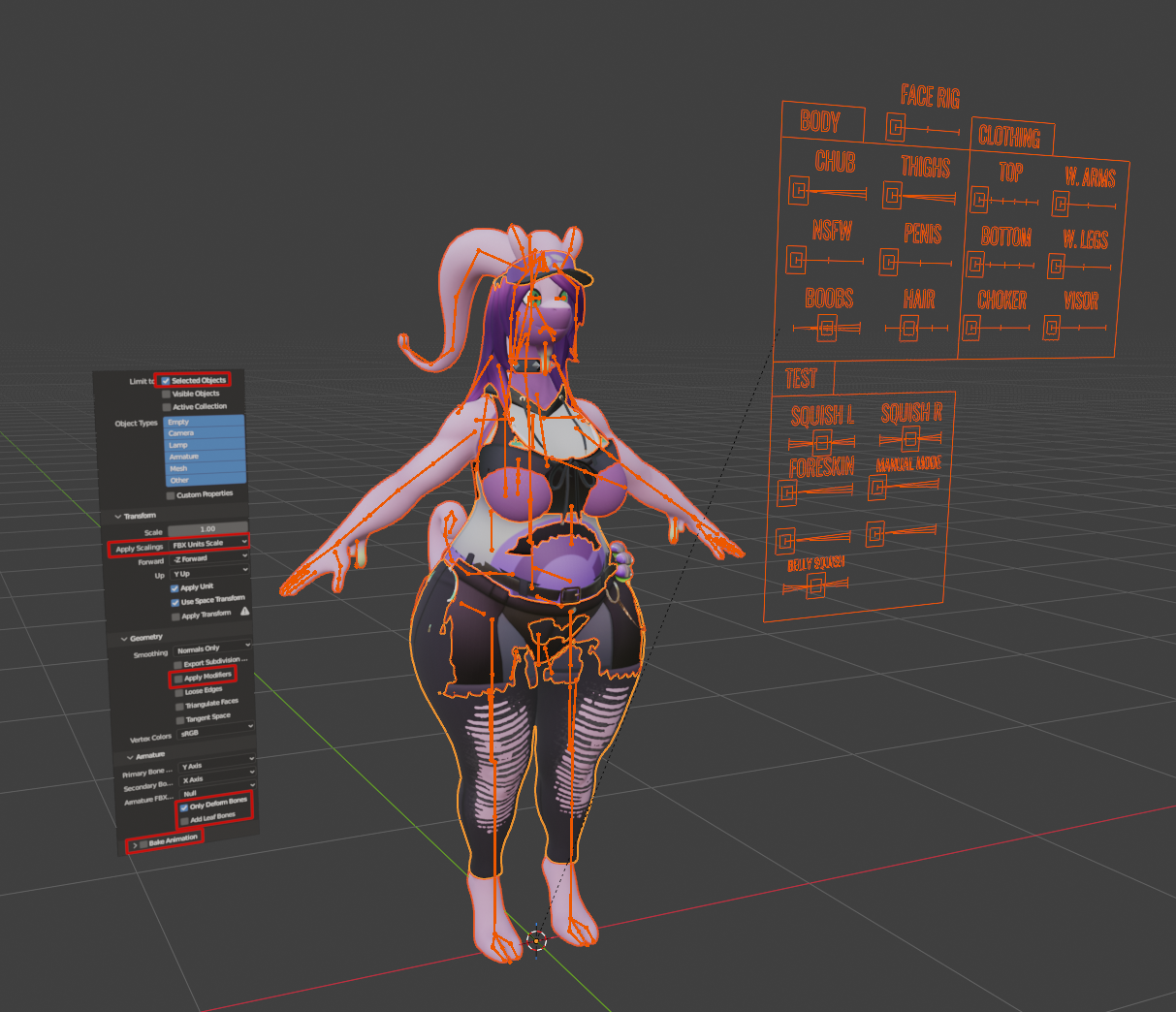Click the TEST panel label
Viewport: 1176px width, 1012px height.
point(801,379)
